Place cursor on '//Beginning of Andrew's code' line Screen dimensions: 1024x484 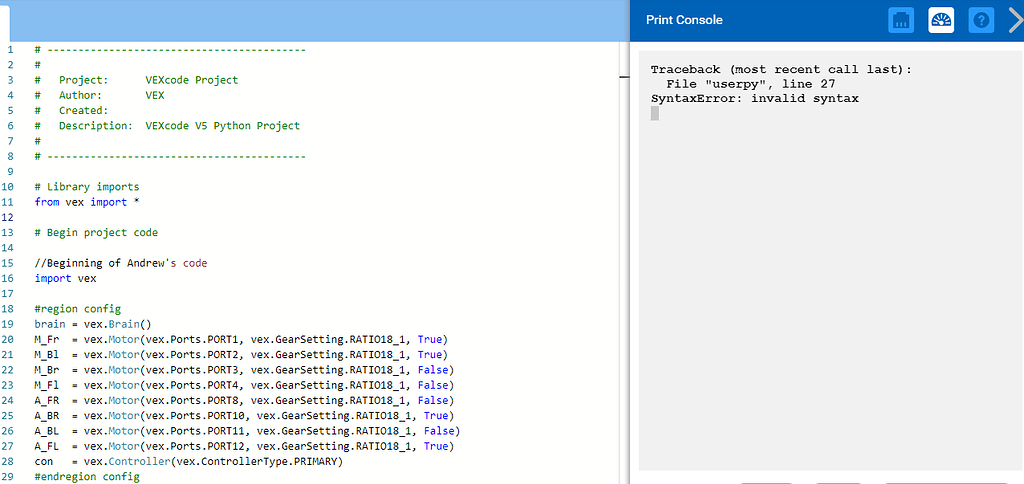point(121,263)
